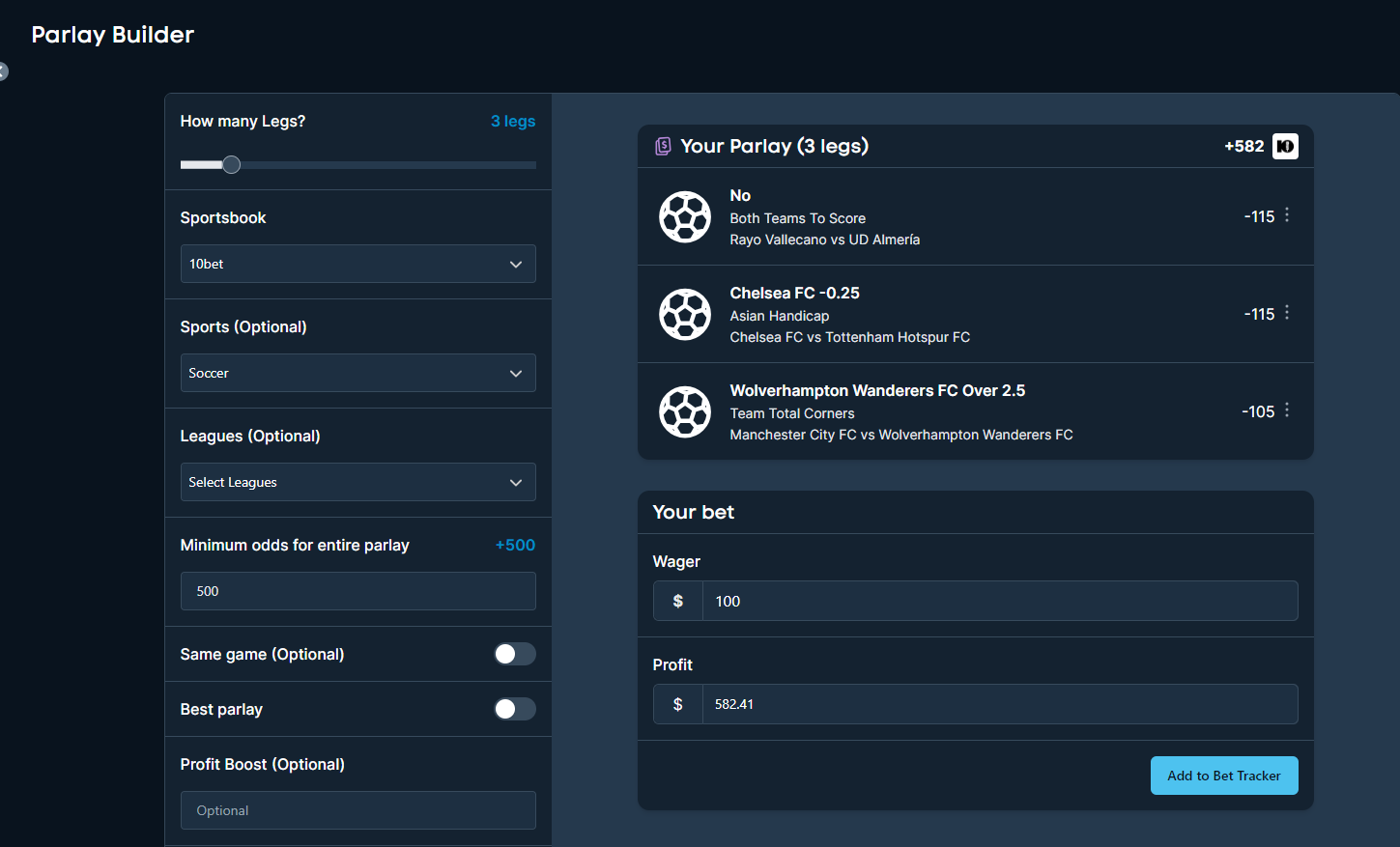
Task: Open options menu for Chelsea Asian Handicap leg
Action: pyautogui.click(x=1287, y=313)
